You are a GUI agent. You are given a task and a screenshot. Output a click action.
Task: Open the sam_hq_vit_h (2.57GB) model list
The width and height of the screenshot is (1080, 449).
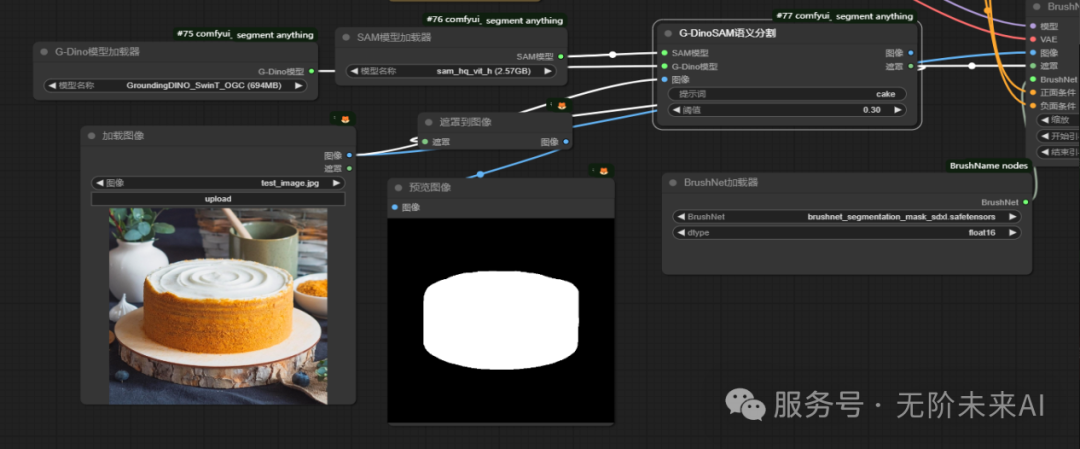[x=450, y=71]
